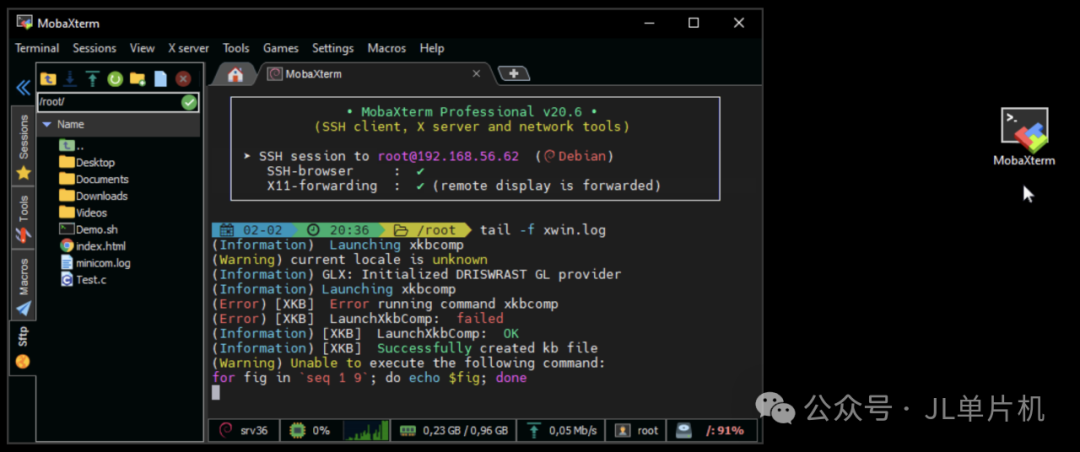The image size is (1080, 452).
Task: Click the 0,05 Mb/s upload indicator
Action: click(x=562, y=431)
